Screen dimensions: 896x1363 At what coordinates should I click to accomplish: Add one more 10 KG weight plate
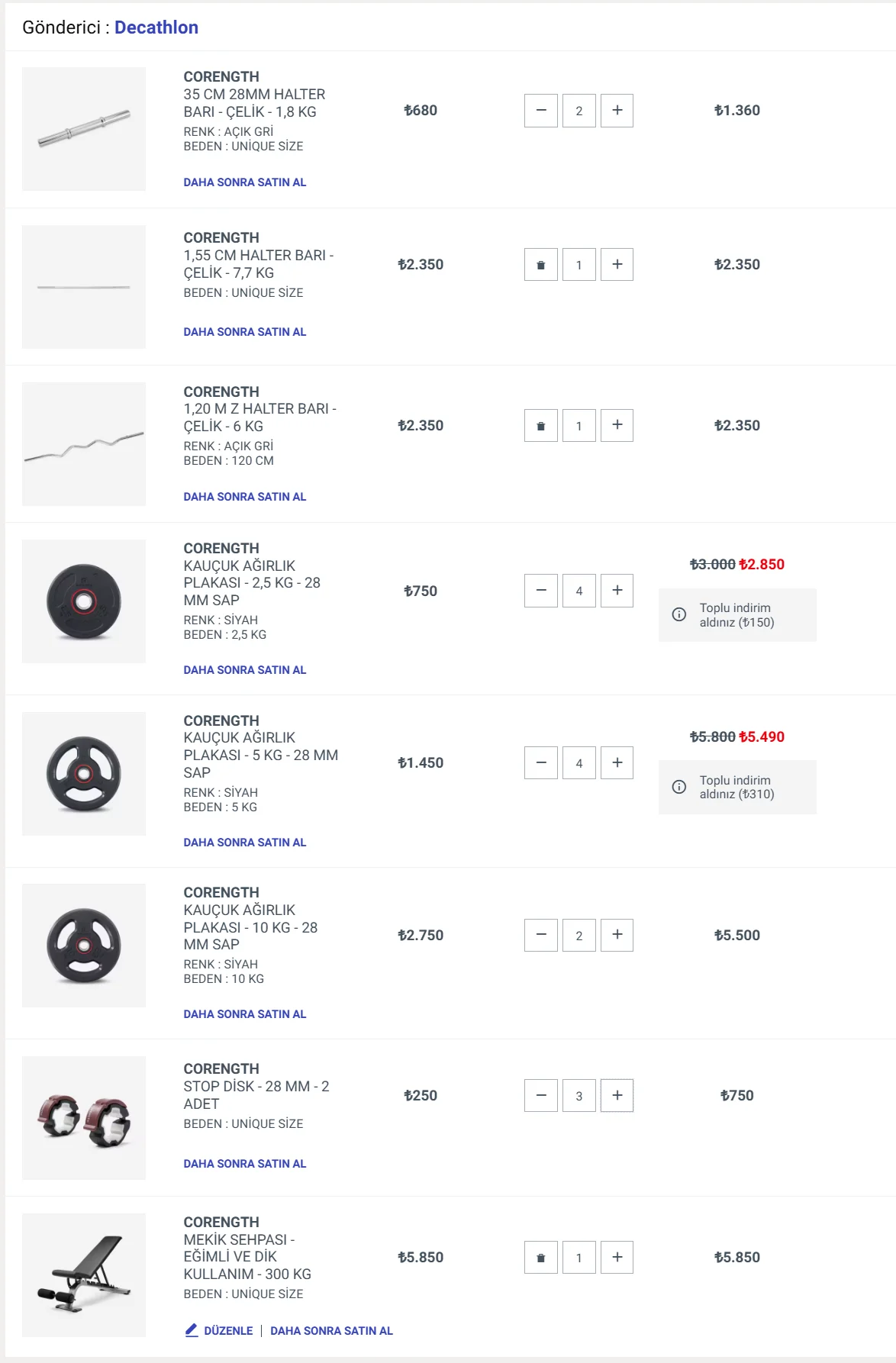click(x=617, y=935)
